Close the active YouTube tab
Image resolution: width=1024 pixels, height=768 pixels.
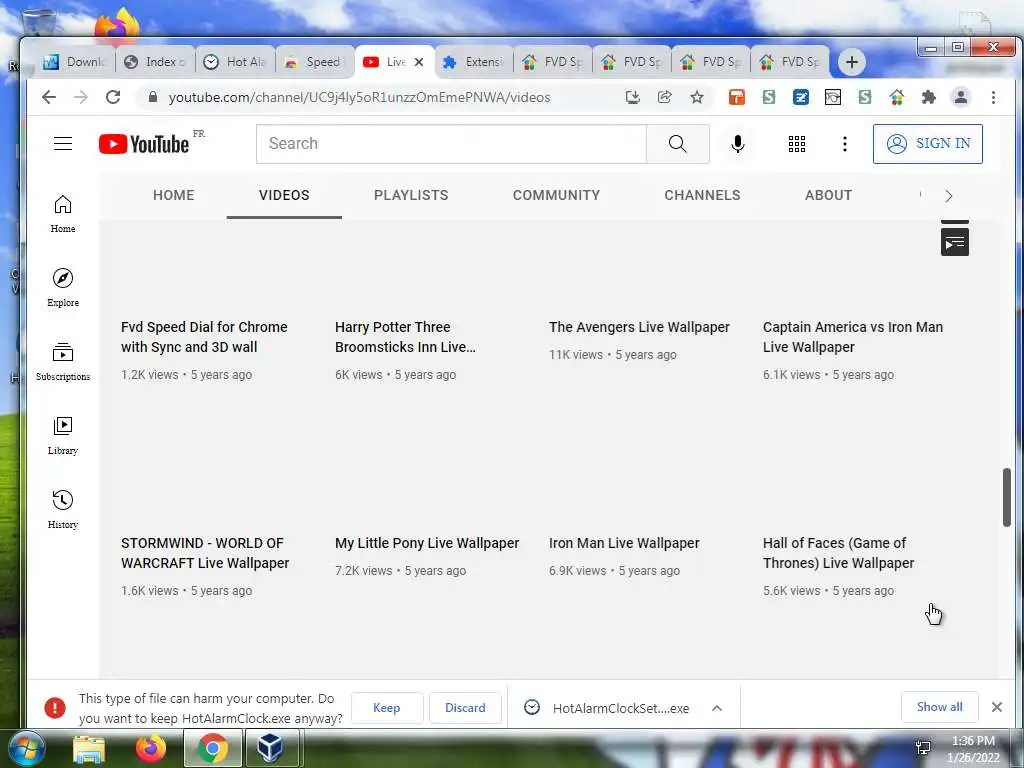tap(419, 62)
